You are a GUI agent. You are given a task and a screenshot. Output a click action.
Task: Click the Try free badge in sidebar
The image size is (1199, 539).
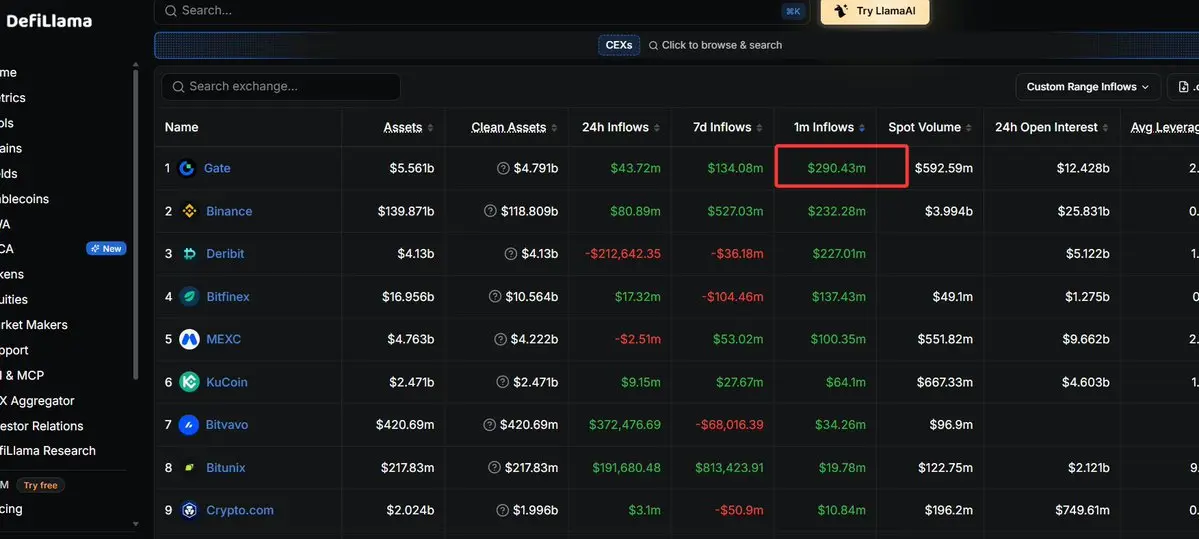(41, 485)
